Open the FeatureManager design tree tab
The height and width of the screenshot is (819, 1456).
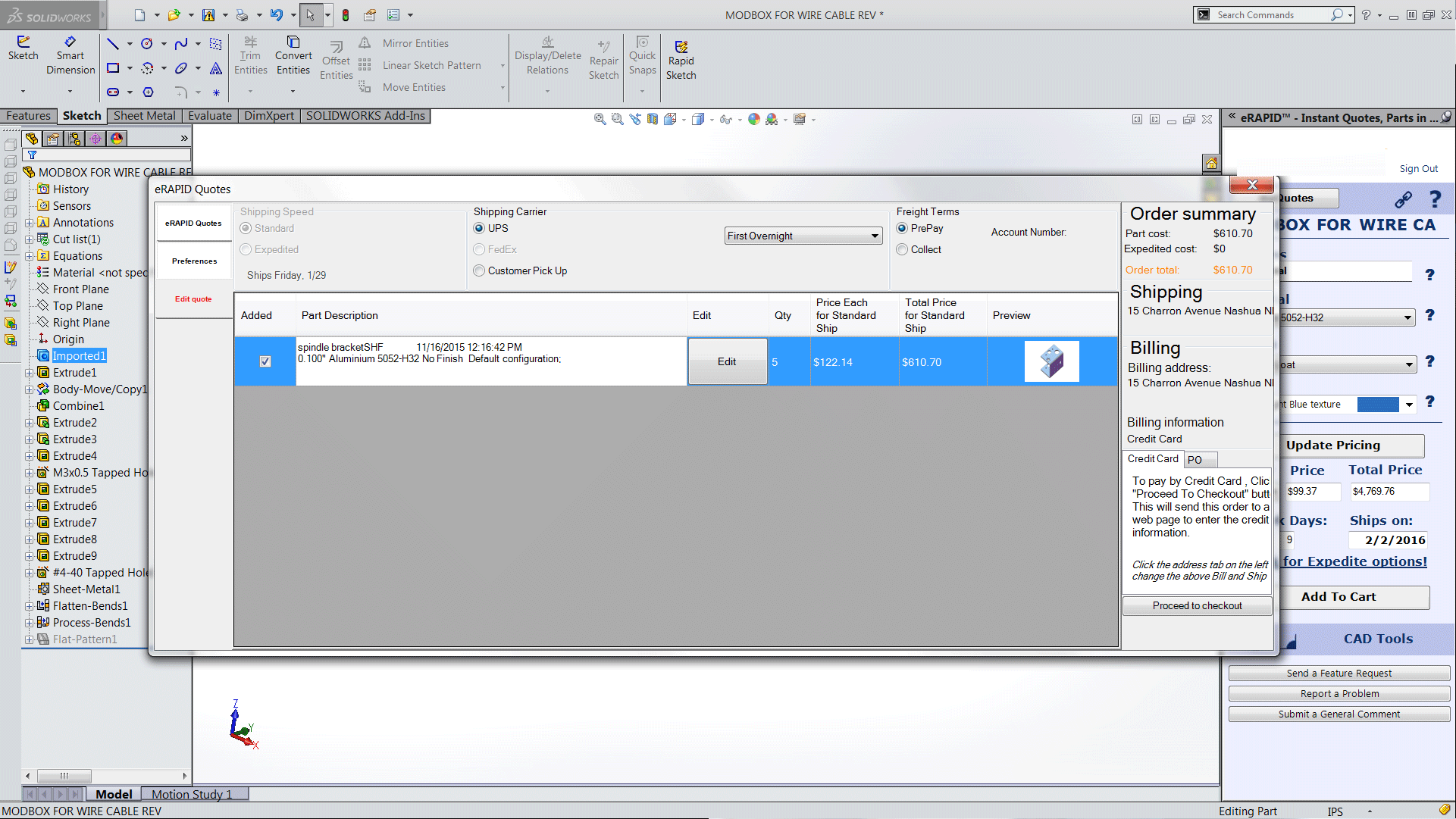coord(32,139)
